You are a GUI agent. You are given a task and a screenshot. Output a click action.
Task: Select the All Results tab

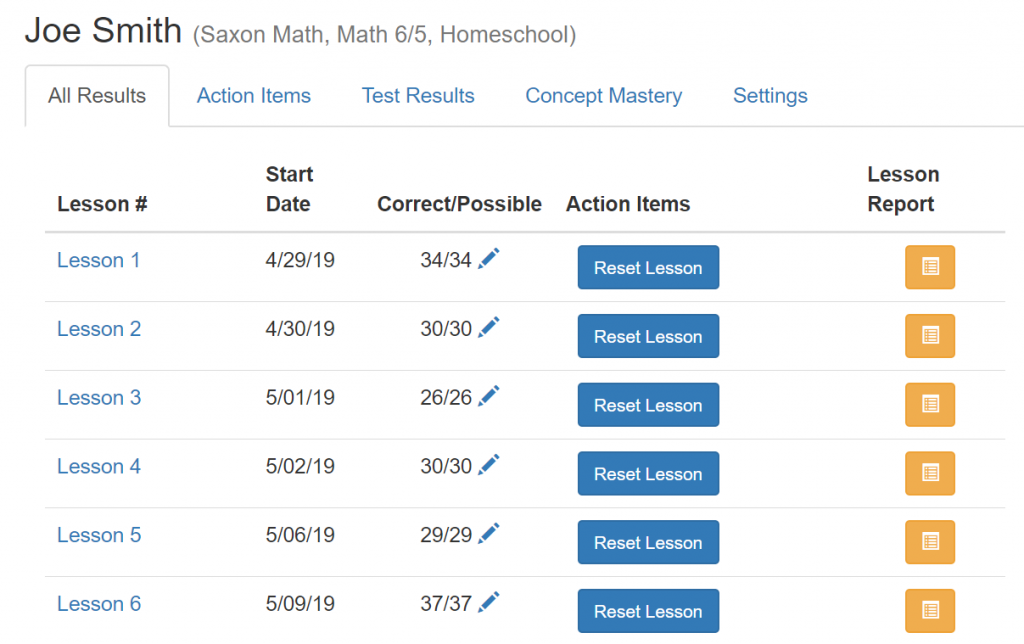[x=97, y=96]
